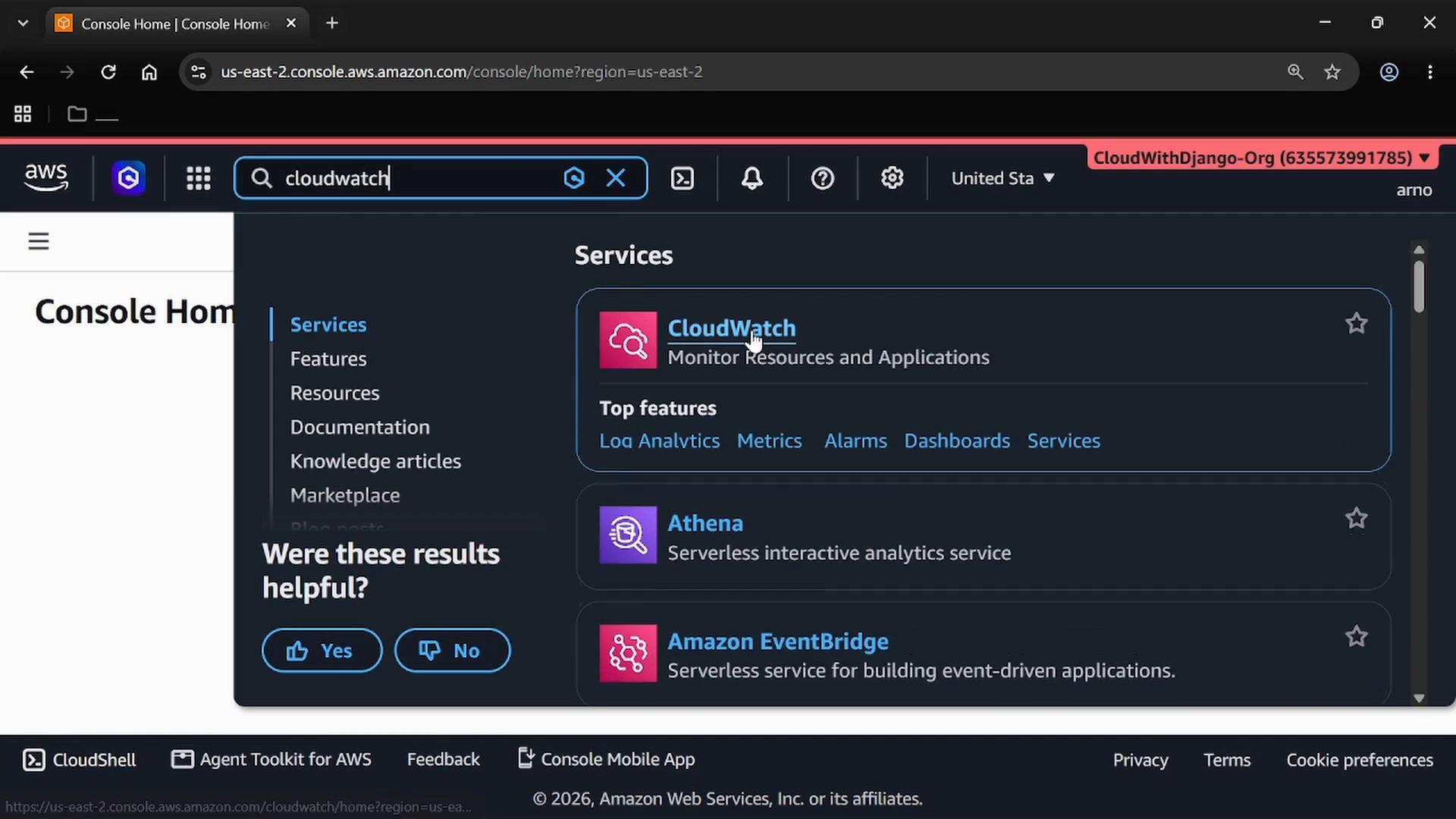Click the search results scrollbar down arrow
1456x819 pixels.
(x=1419, y=698)
